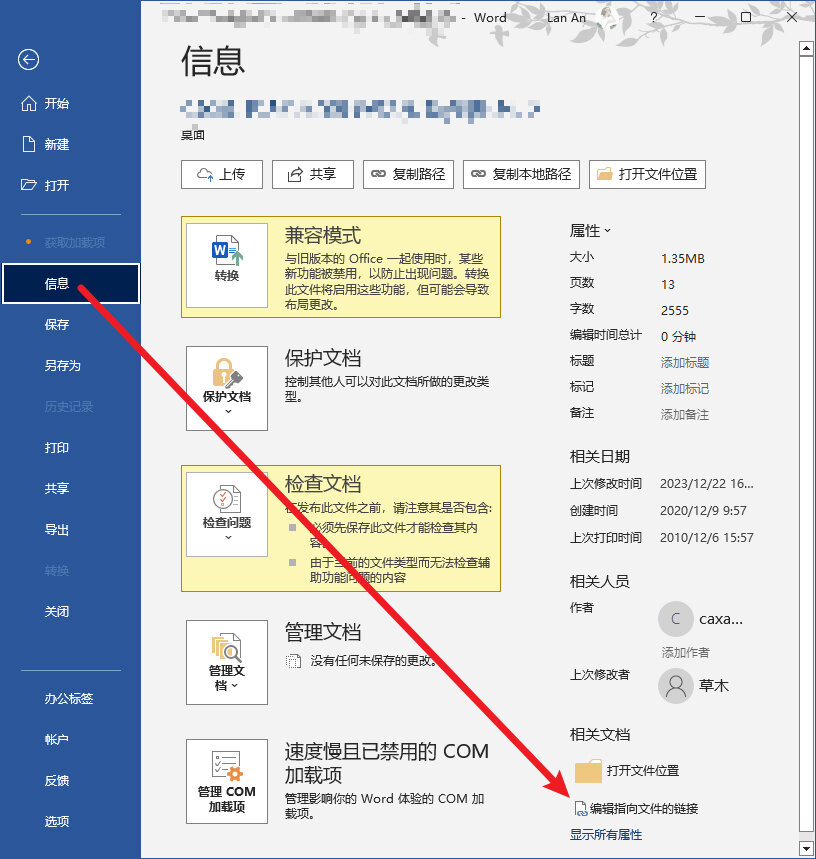Click 添加备注 field

[685, 415]
